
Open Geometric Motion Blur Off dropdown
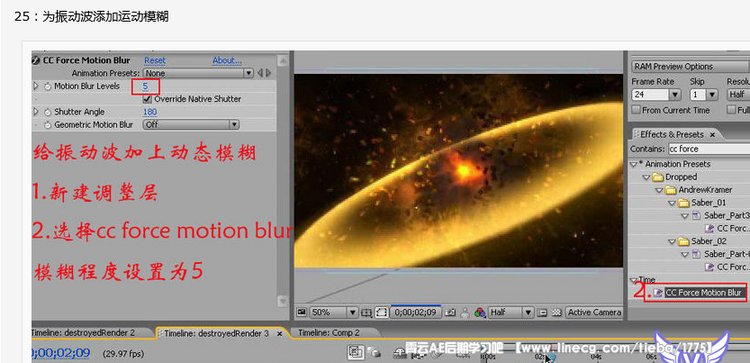tap(191, 125)
